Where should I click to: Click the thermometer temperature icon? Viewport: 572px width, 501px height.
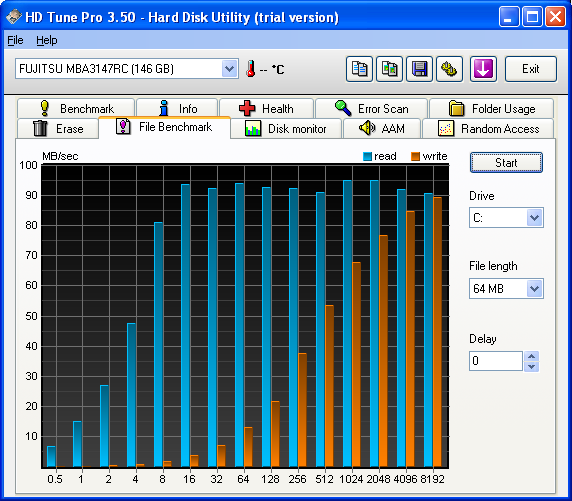coord(250,69)
